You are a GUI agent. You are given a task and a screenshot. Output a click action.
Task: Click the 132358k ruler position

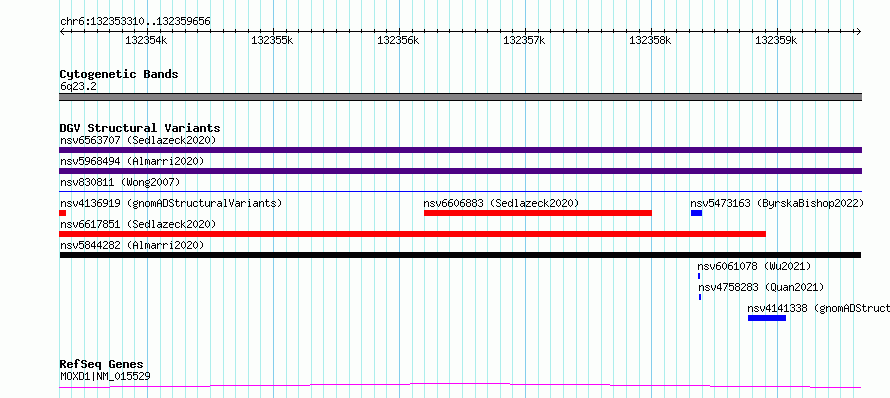[650, 40]
